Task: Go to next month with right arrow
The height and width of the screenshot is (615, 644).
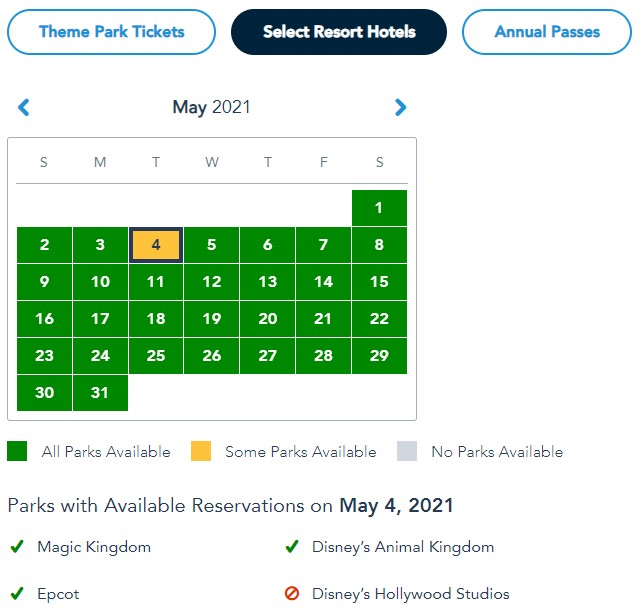Action: [x=400, y=107]
